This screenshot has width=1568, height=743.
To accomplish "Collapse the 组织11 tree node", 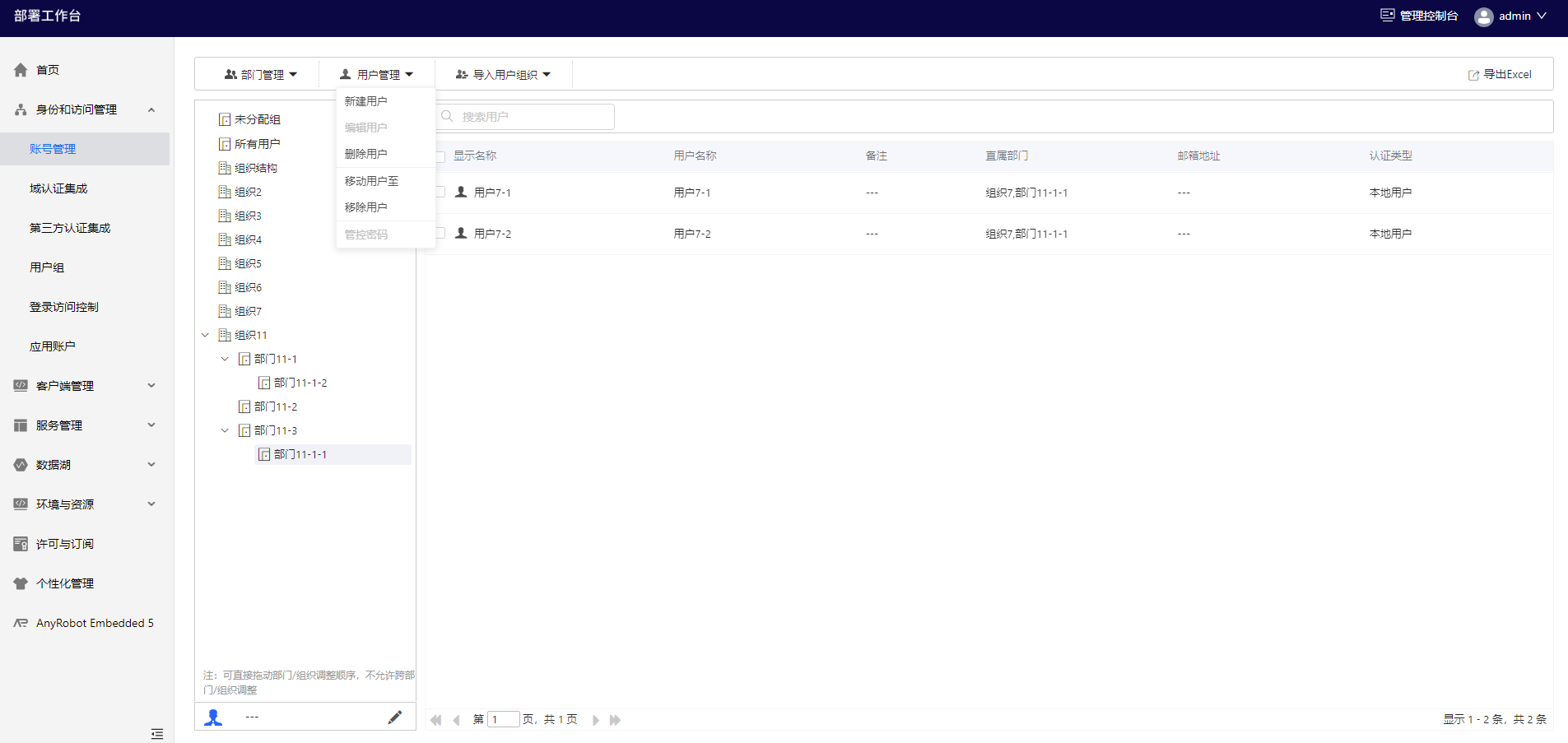I will (x=205, y=335).
